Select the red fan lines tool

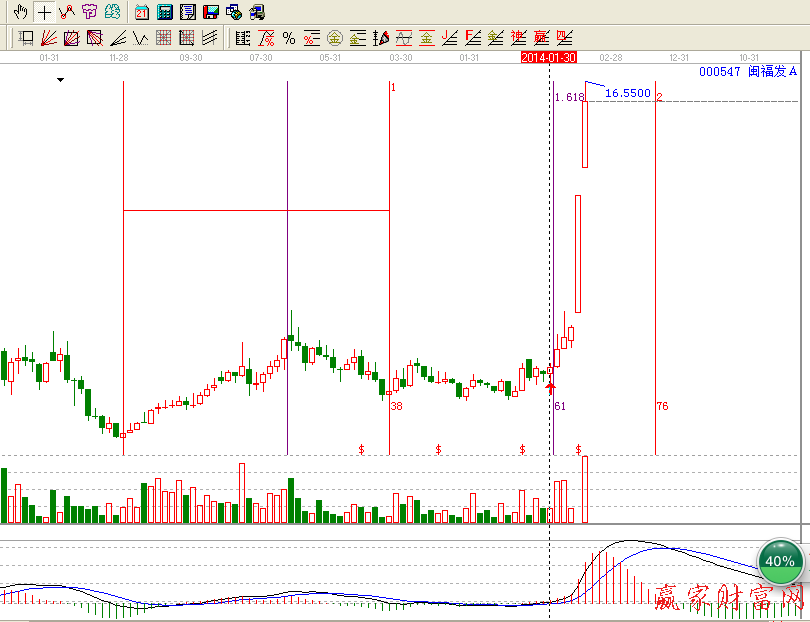48,39
